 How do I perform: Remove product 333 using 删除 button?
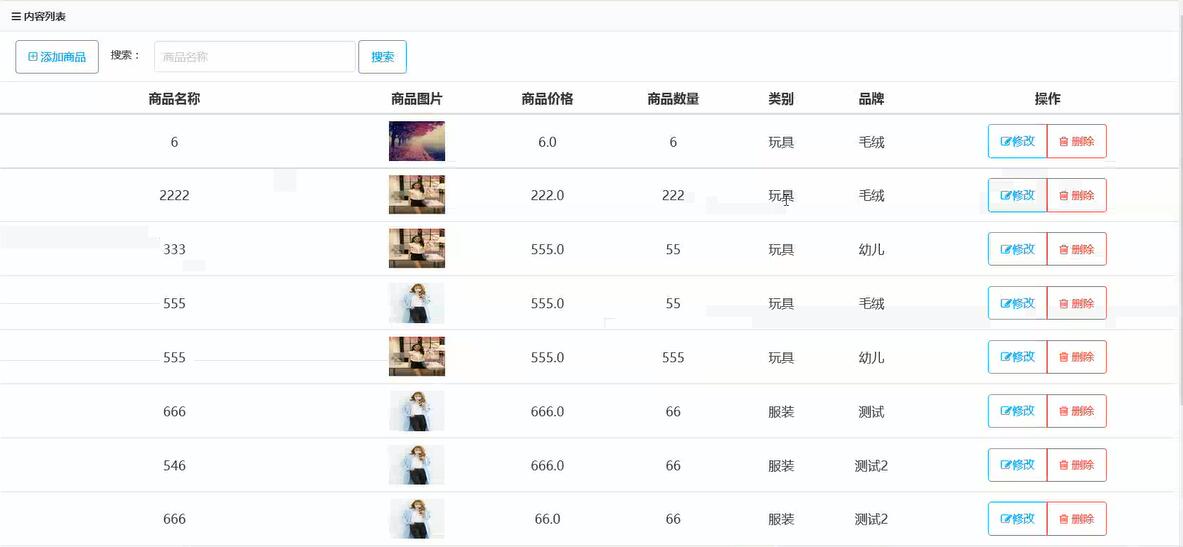coord(1077,249)
